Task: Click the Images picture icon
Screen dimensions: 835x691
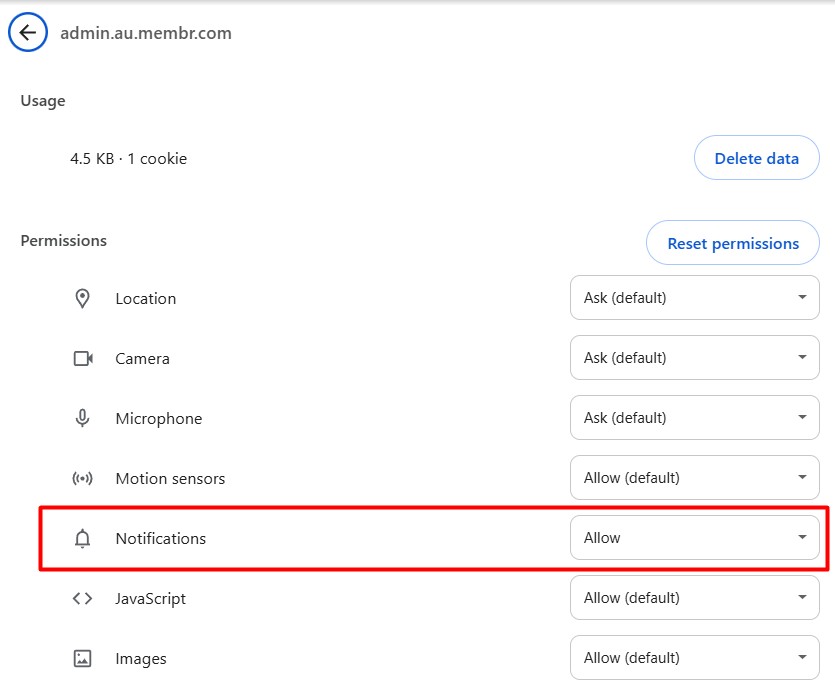Action: click(x=83, y=659)
